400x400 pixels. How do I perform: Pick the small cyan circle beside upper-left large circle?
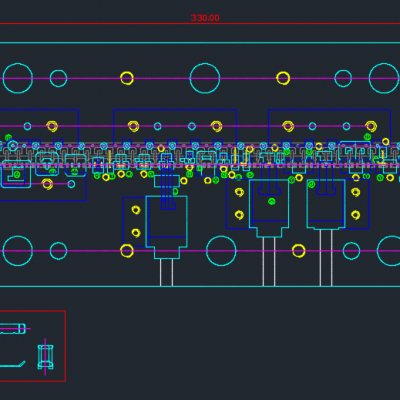click(58, 78)
